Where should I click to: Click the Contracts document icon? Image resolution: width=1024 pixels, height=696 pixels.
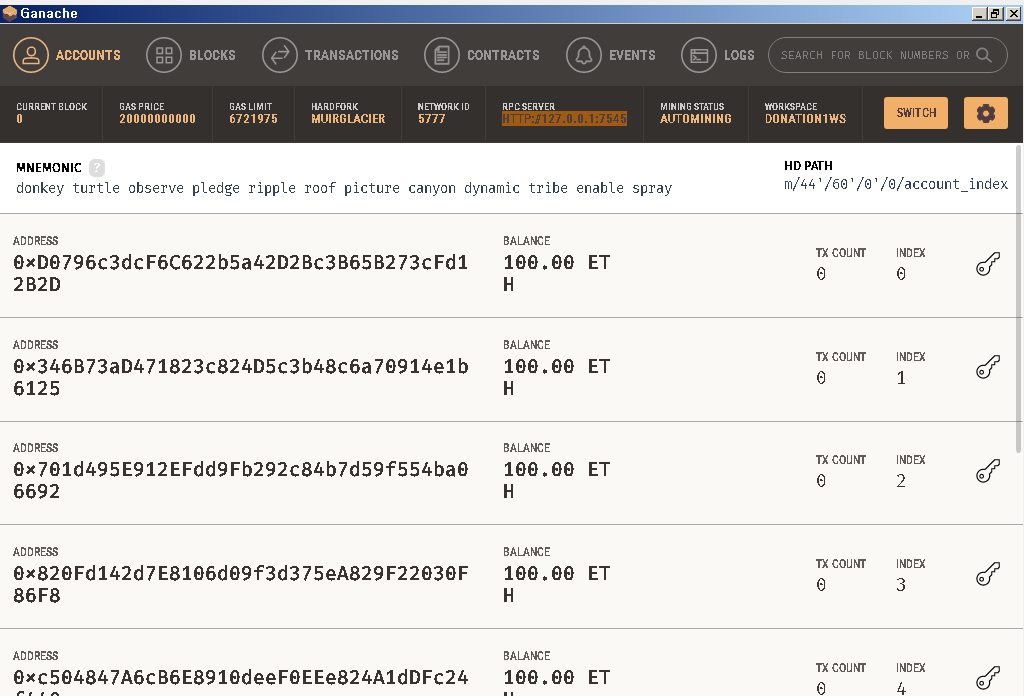coord(441,55)
